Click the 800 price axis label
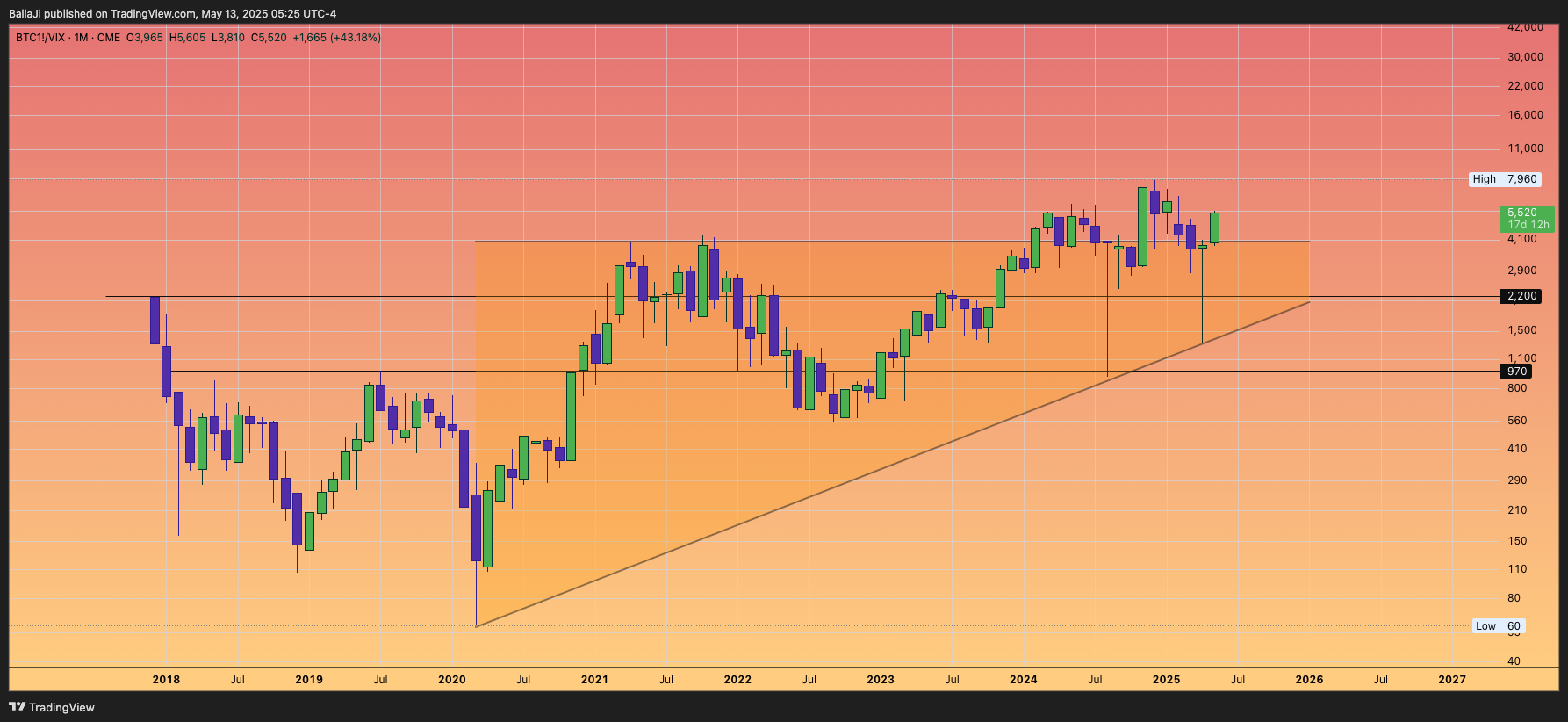The height and width of the screenshot is (722, 1568). tap(1517, 388)
